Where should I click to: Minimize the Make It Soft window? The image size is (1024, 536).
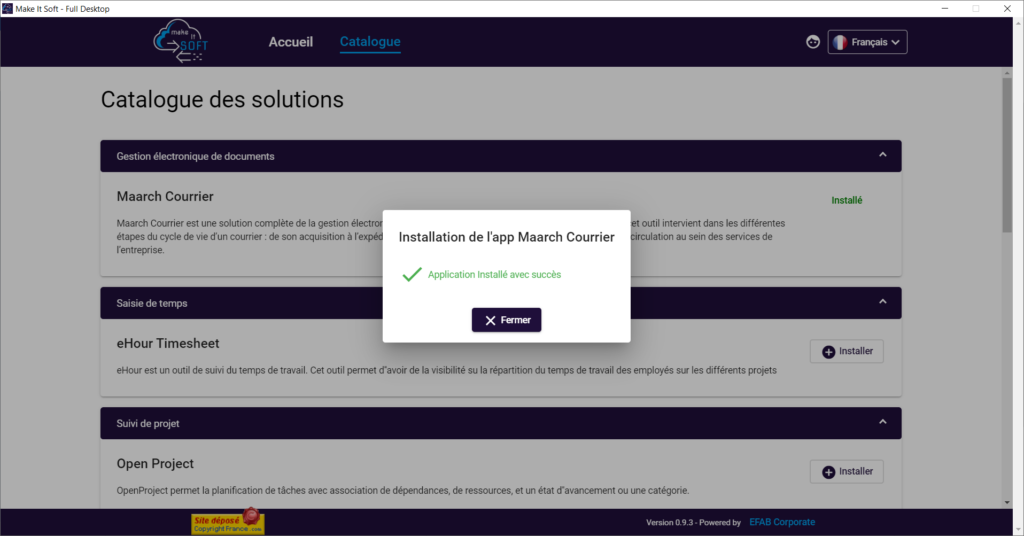[945, 8]
